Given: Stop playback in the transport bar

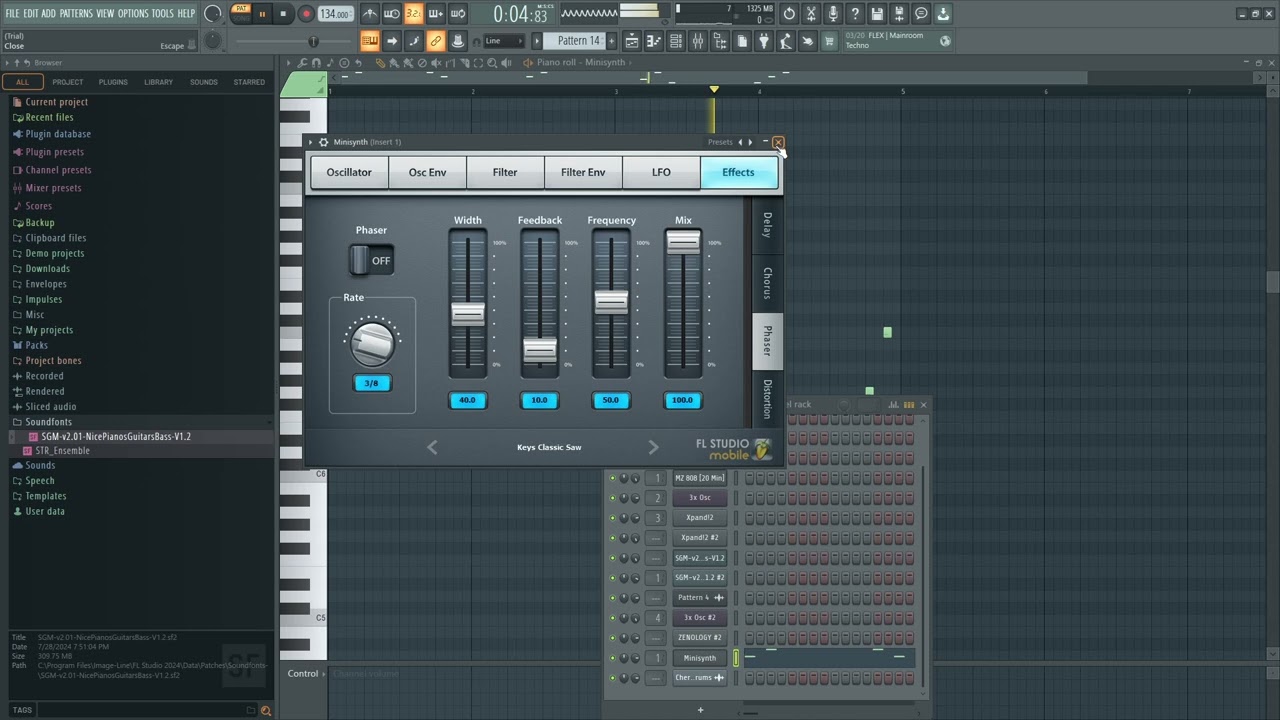Looking at the screenshot, I should coord(283,14).
